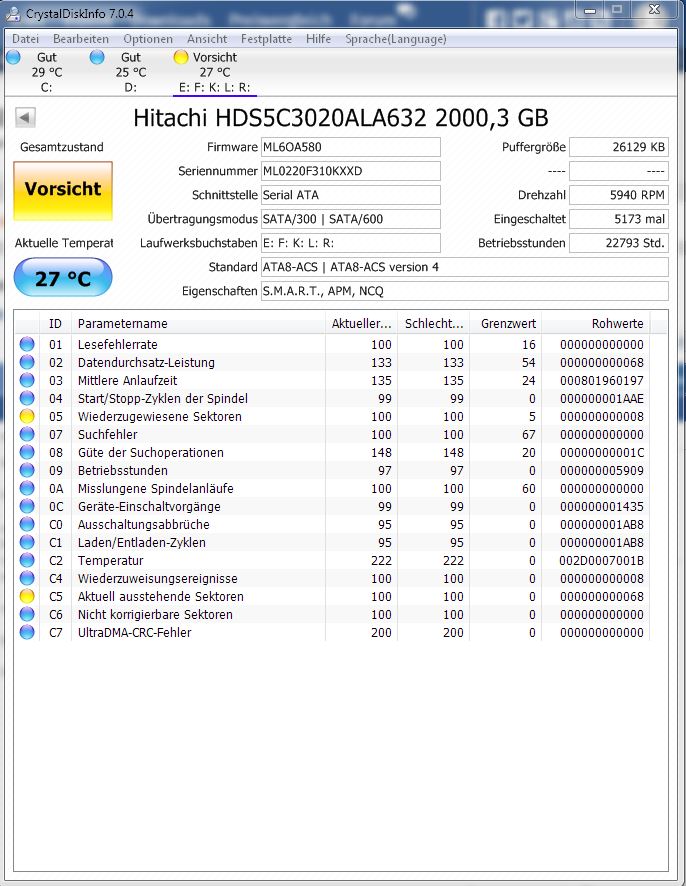Click the Übertragungsmodus field SATA/300 | SATA/600

point(350,219)
